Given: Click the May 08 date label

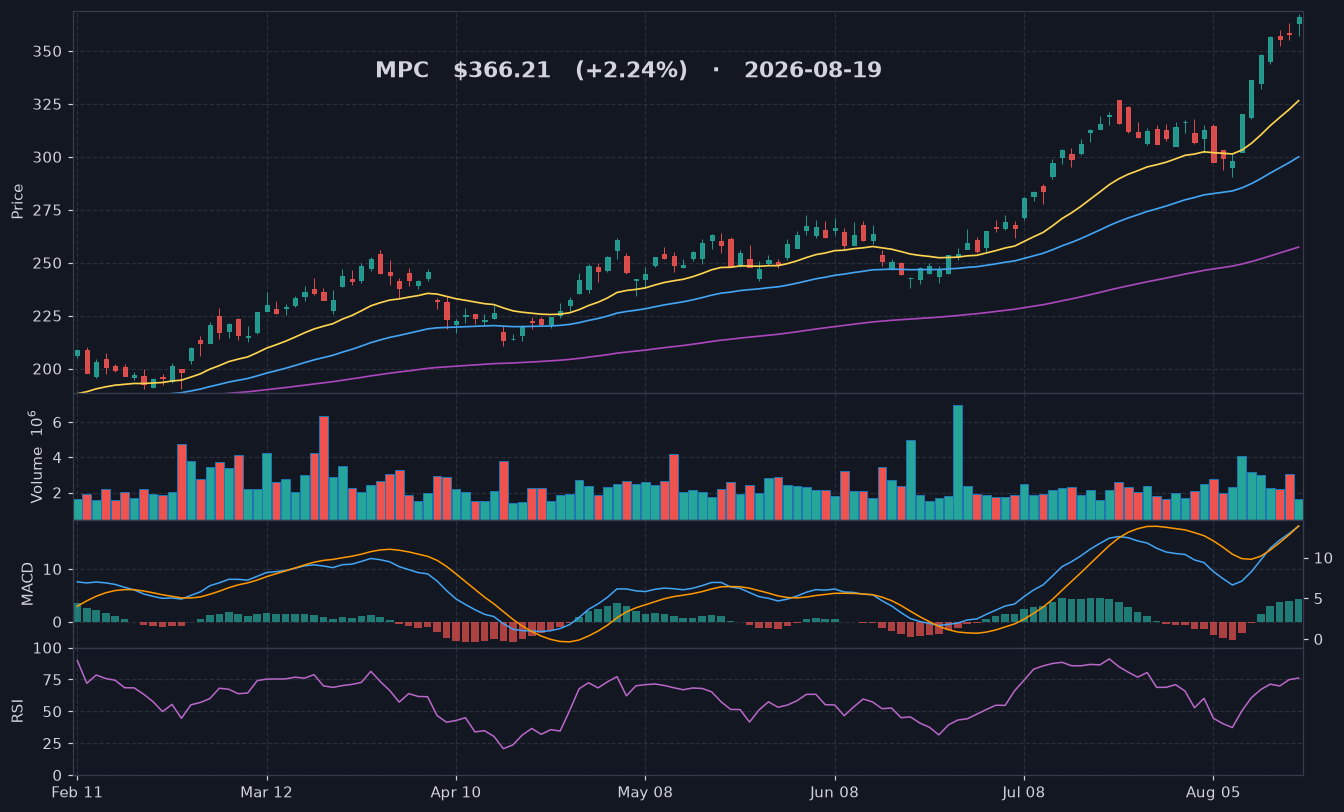Looking at the screenshot, I should point(645,792).
